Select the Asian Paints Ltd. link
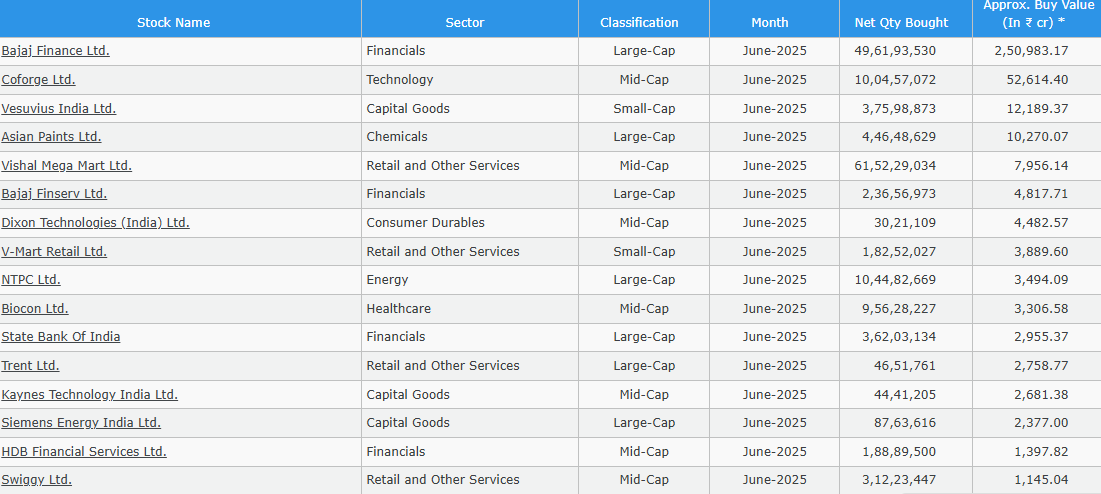This screenshot has height=494, width=1101. tap(51, 137)
